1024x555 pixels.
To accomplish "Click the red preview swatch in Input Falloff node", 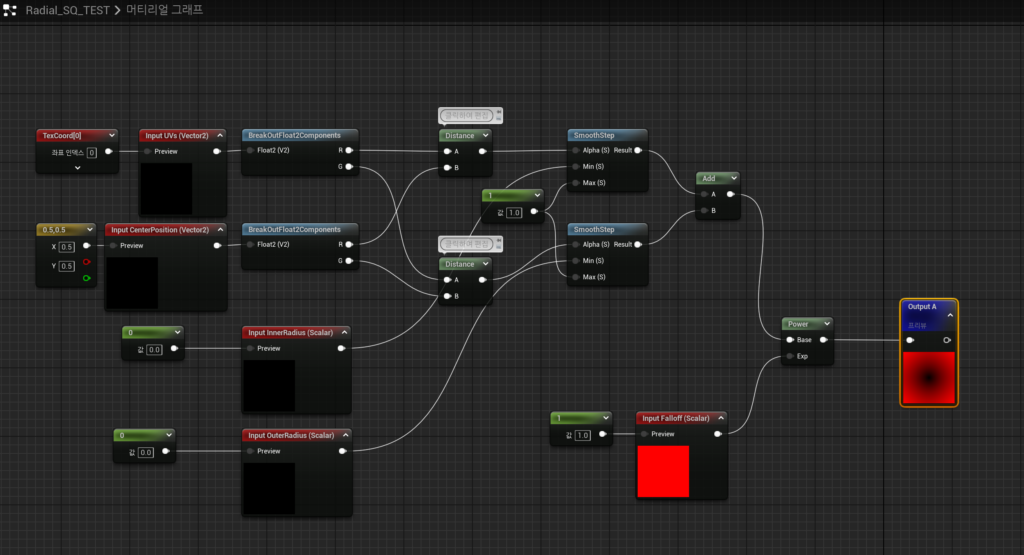I will (663, 471).
